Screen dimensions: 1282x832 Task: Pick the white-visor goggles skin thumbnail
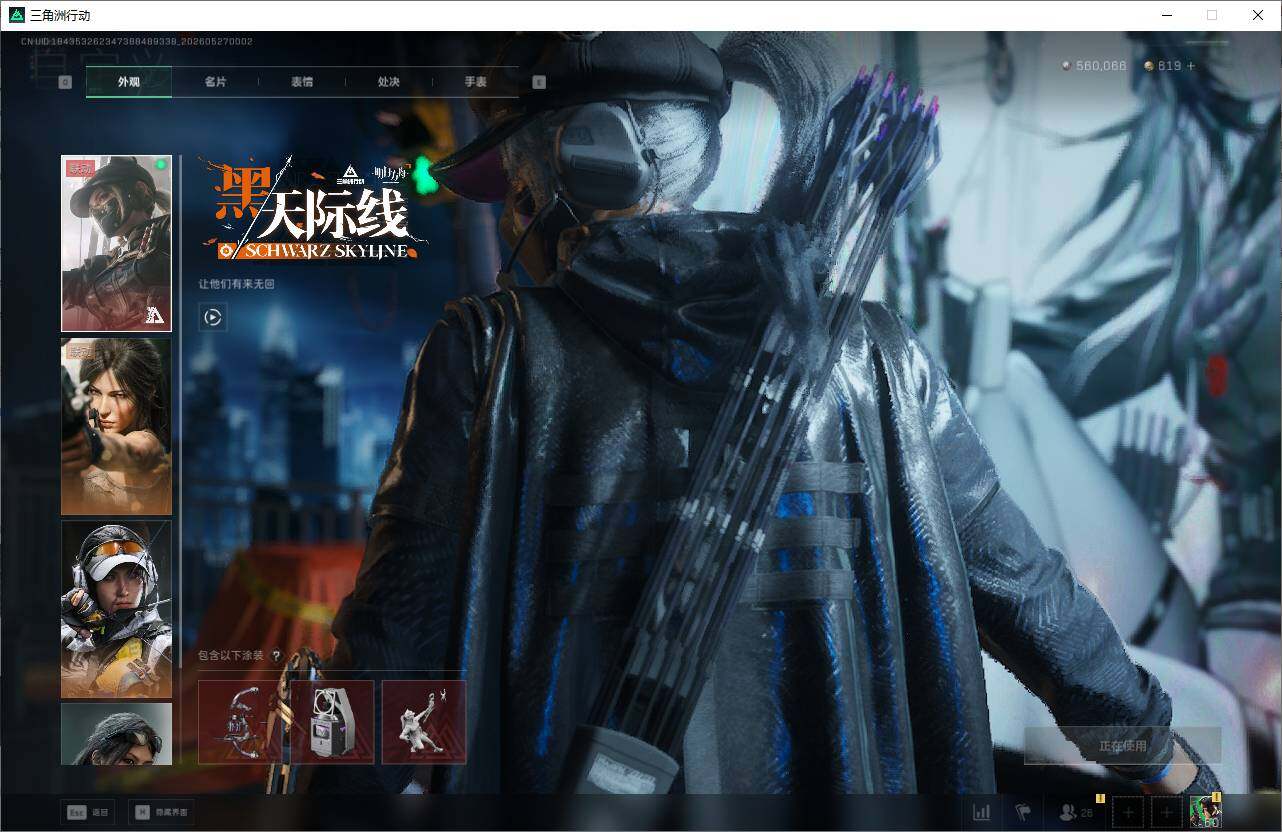(x=116, y=609)
